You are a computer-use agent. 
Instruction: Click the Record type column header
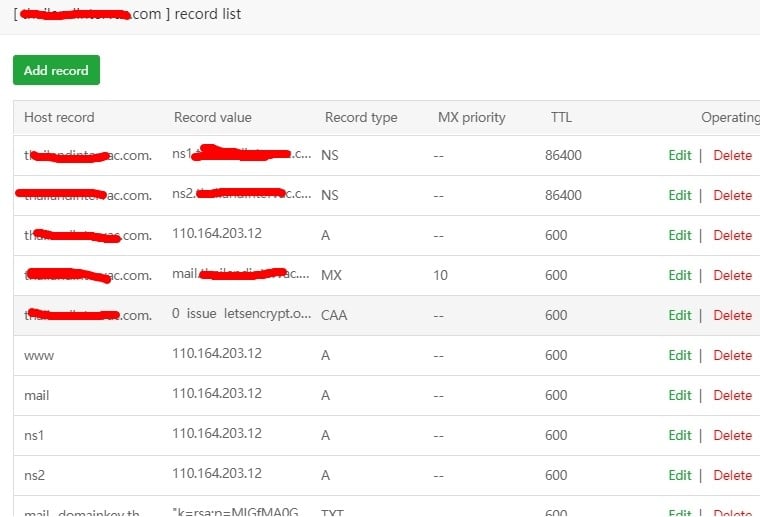pos(361,117)
